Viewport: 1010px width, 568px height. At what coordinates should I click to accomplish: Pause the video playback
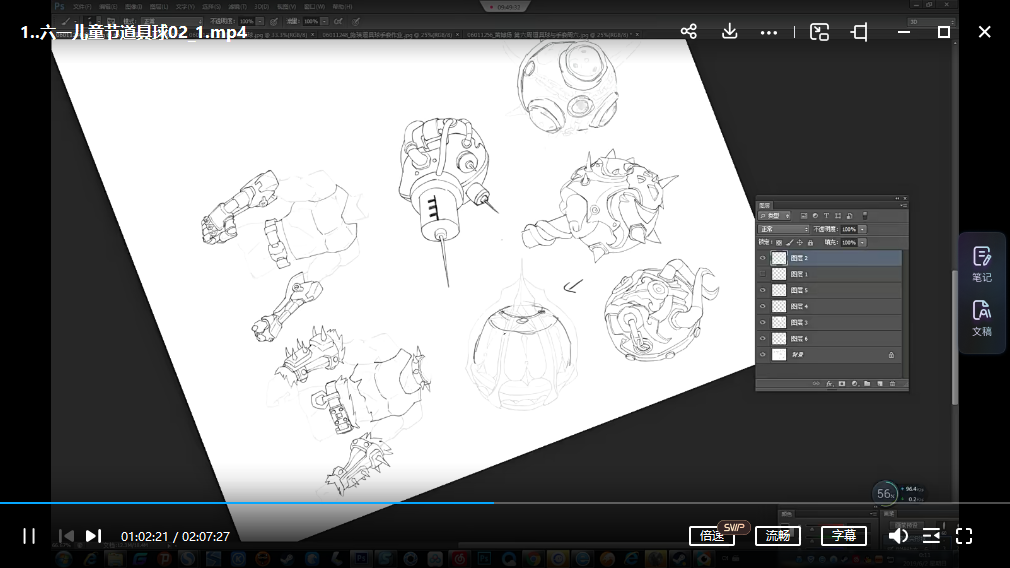click(x=29, y=536)
